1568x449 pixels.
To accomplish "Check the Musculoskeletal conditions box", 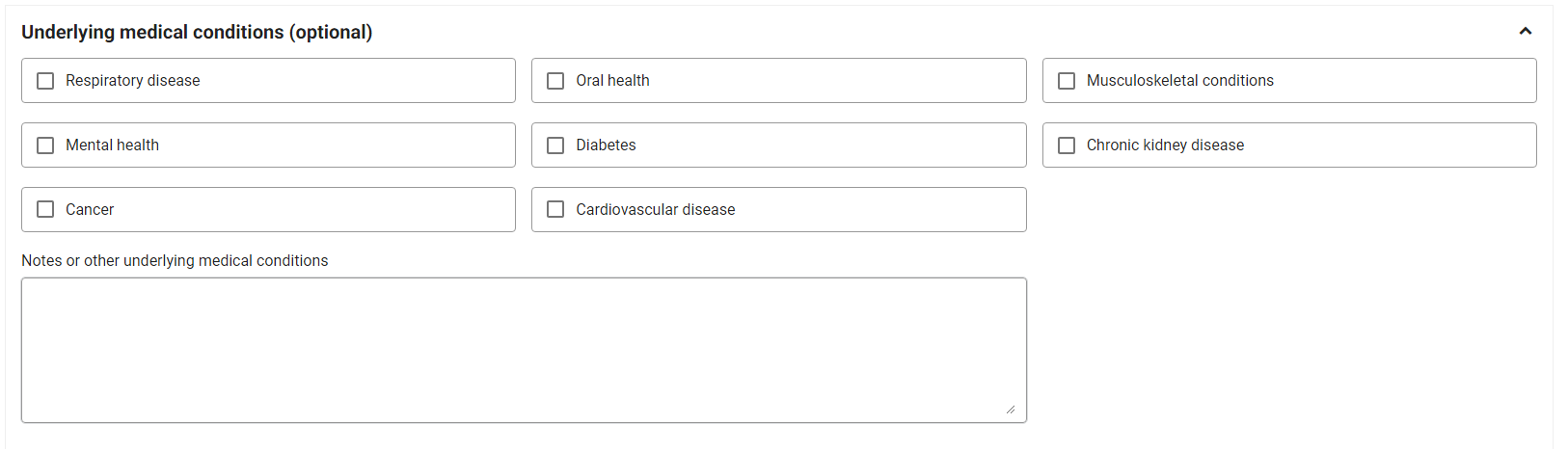I will pos(1067,81).
